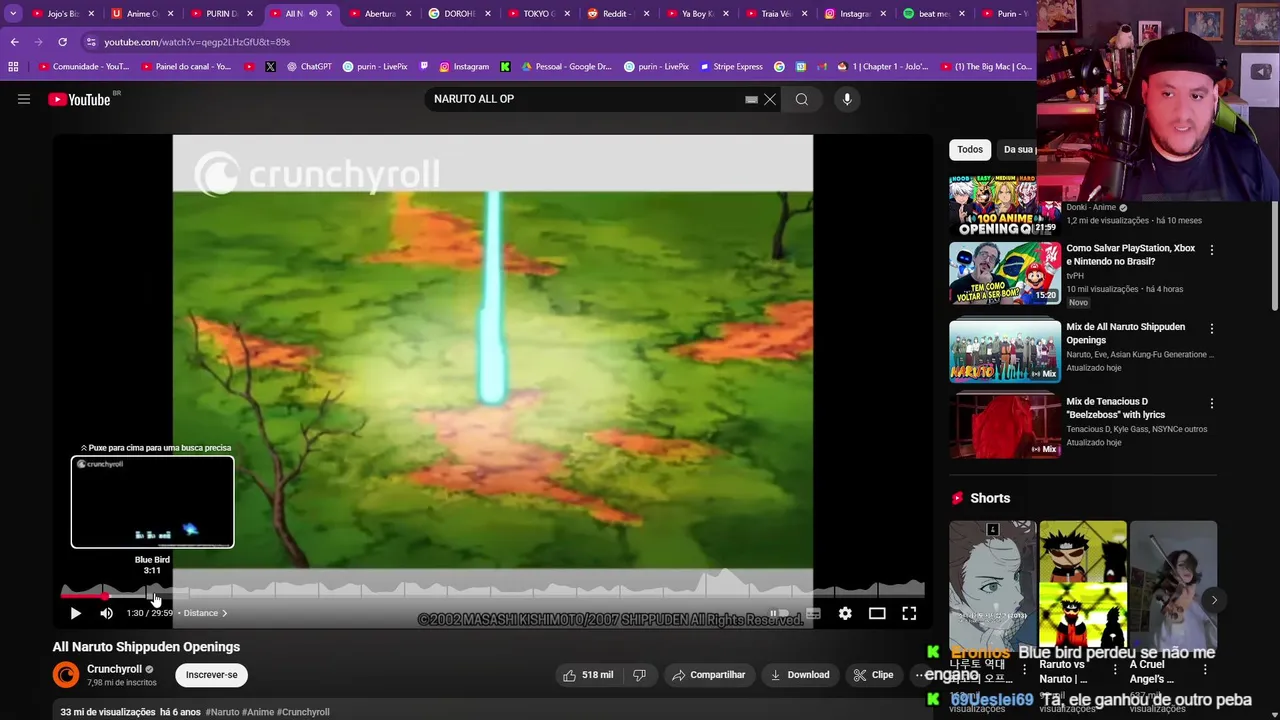Mute the video with the speaker icon
1280x720 pixels.
pos(106,613)
